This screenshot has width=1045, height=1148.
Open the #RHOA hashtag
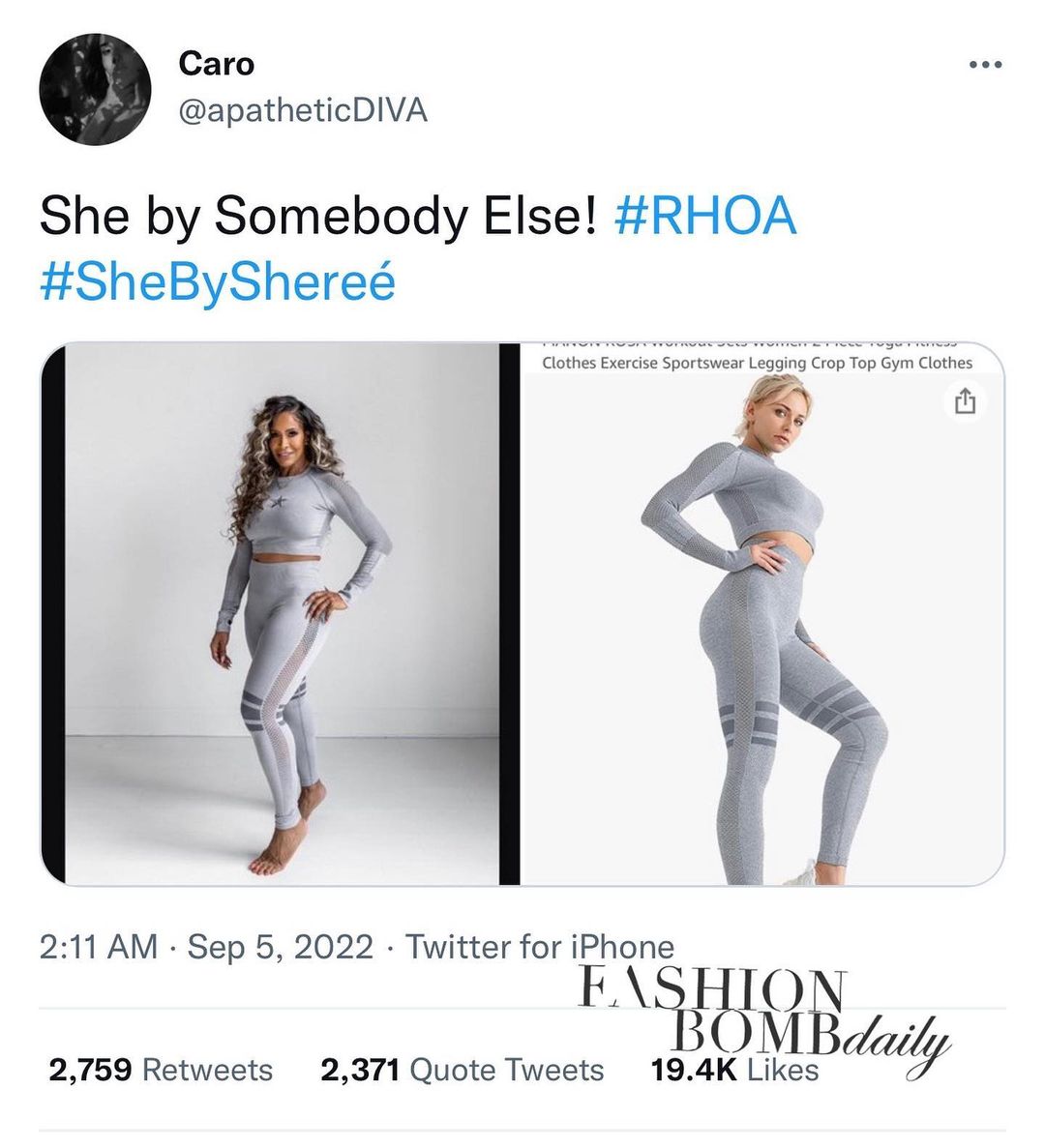[706, 216]
